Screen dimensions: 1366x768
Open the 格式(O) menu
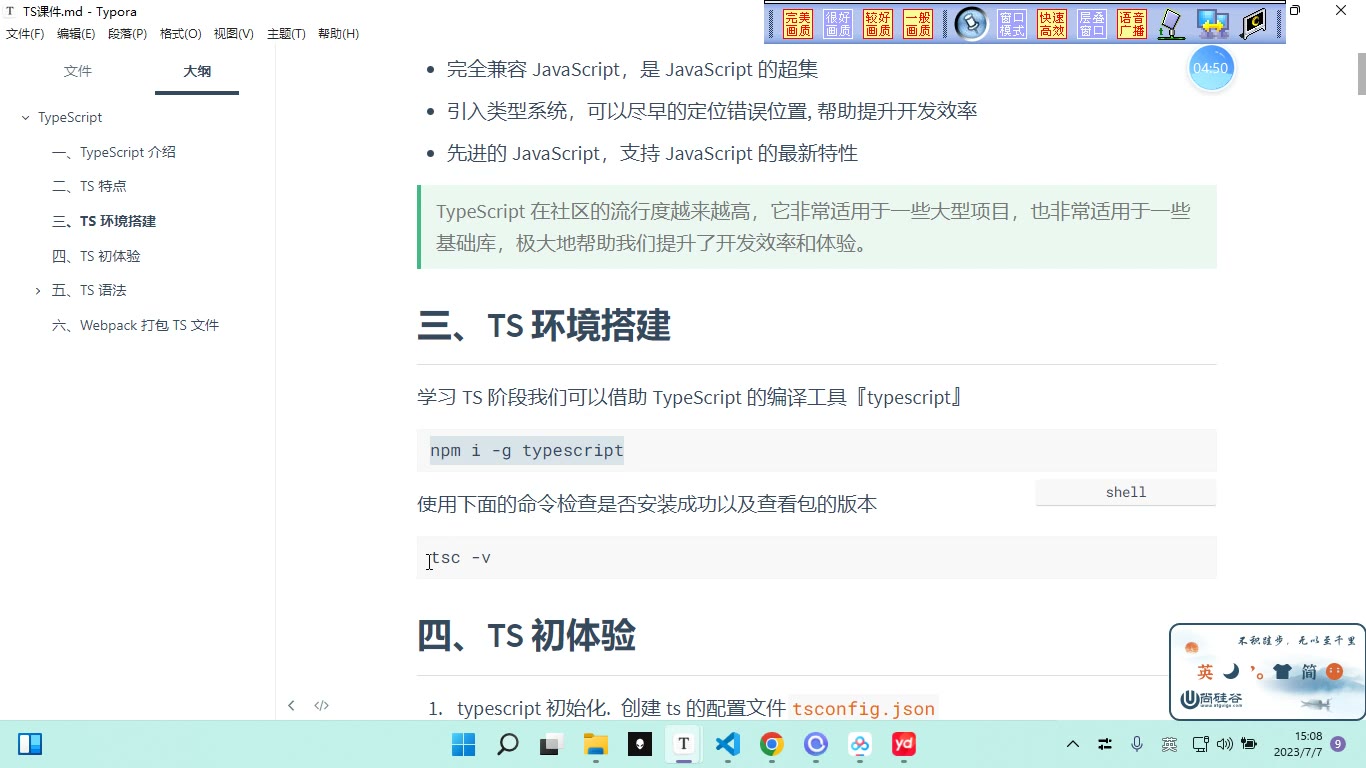(181, 34)
